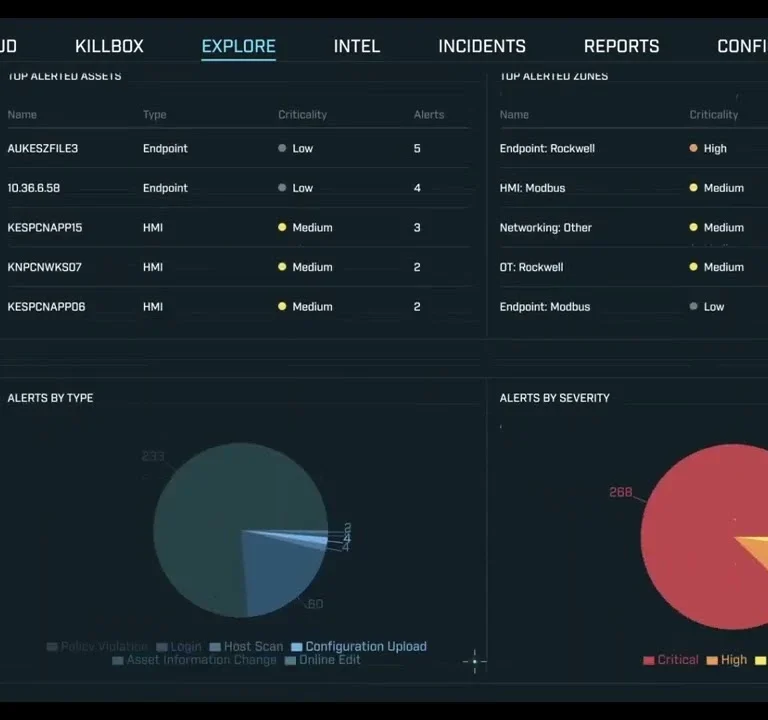
Task: Toggle Critical severity legend entry
Action: click(671, 660)
